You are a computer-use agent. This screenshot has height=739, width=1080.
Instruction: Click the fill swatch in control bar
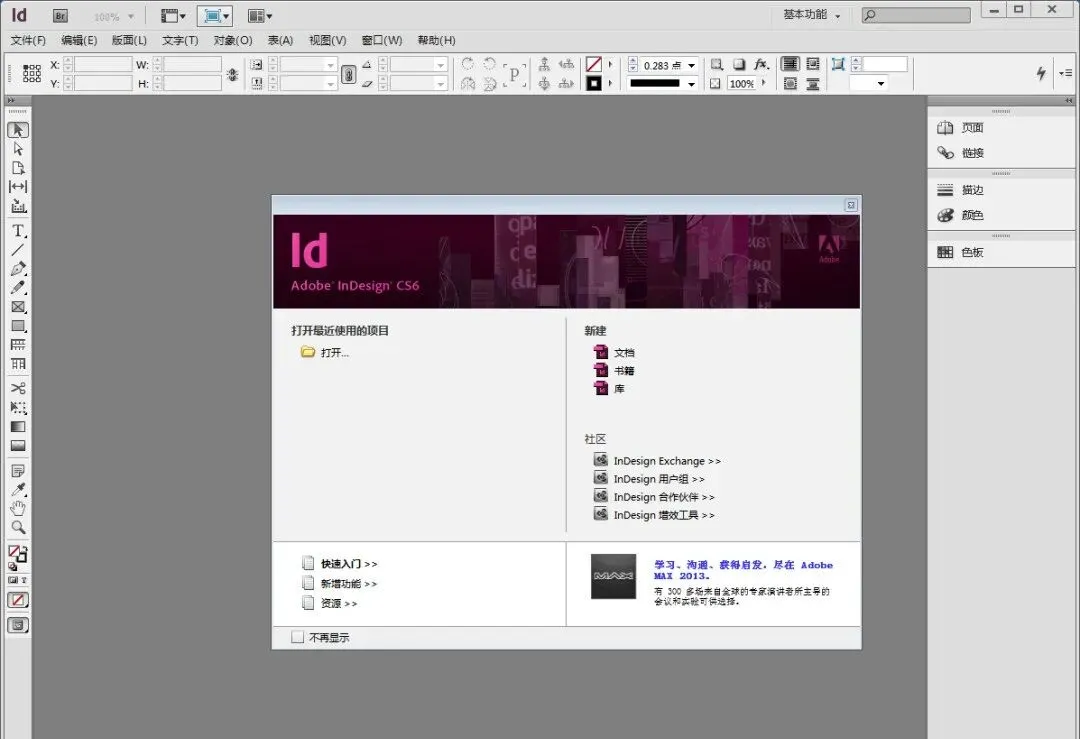tap(594, 65)
